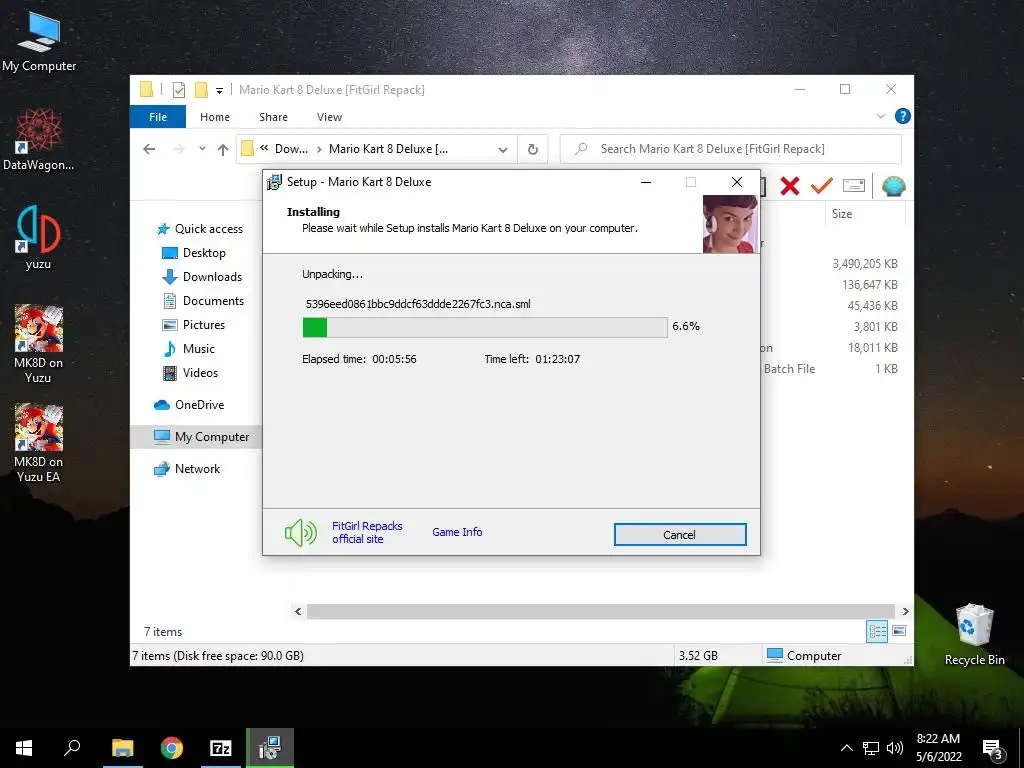Click the blue shell globe toolbar icon

(893, 186)
